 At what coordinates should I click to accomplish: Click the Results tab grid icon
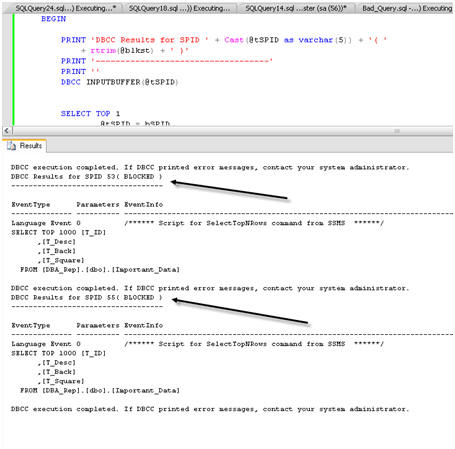[x=11, y=146]
